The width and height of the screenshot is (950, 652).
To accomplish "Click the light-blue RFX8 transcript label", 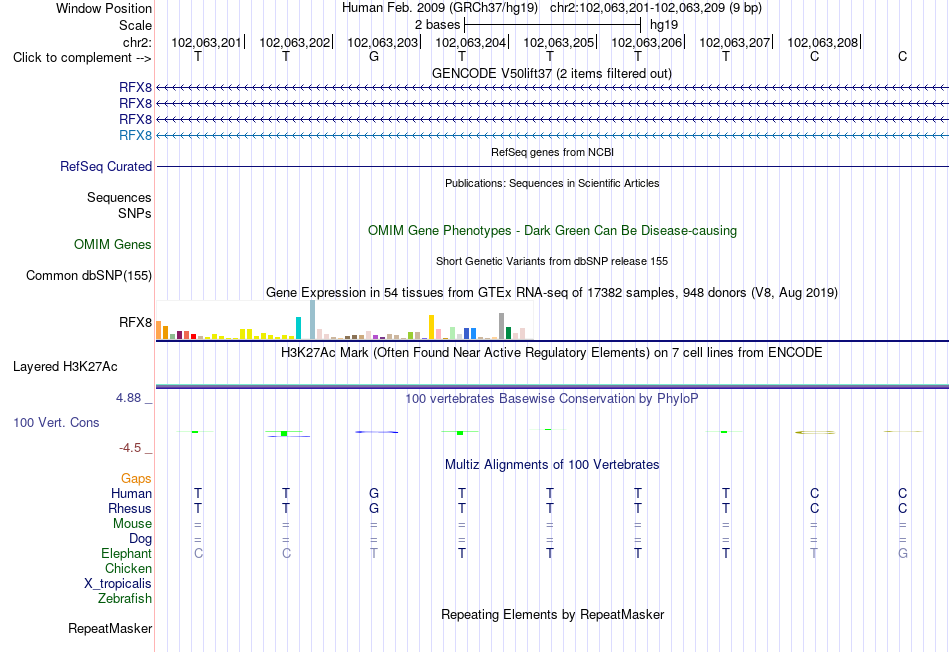I will pos(135,135).
